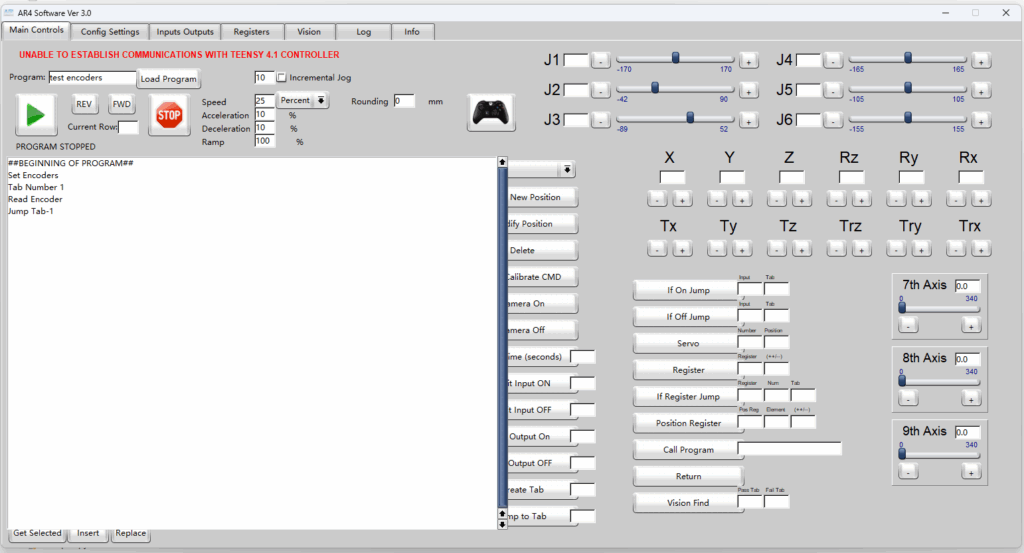Click the green play program button

[36, 115]
